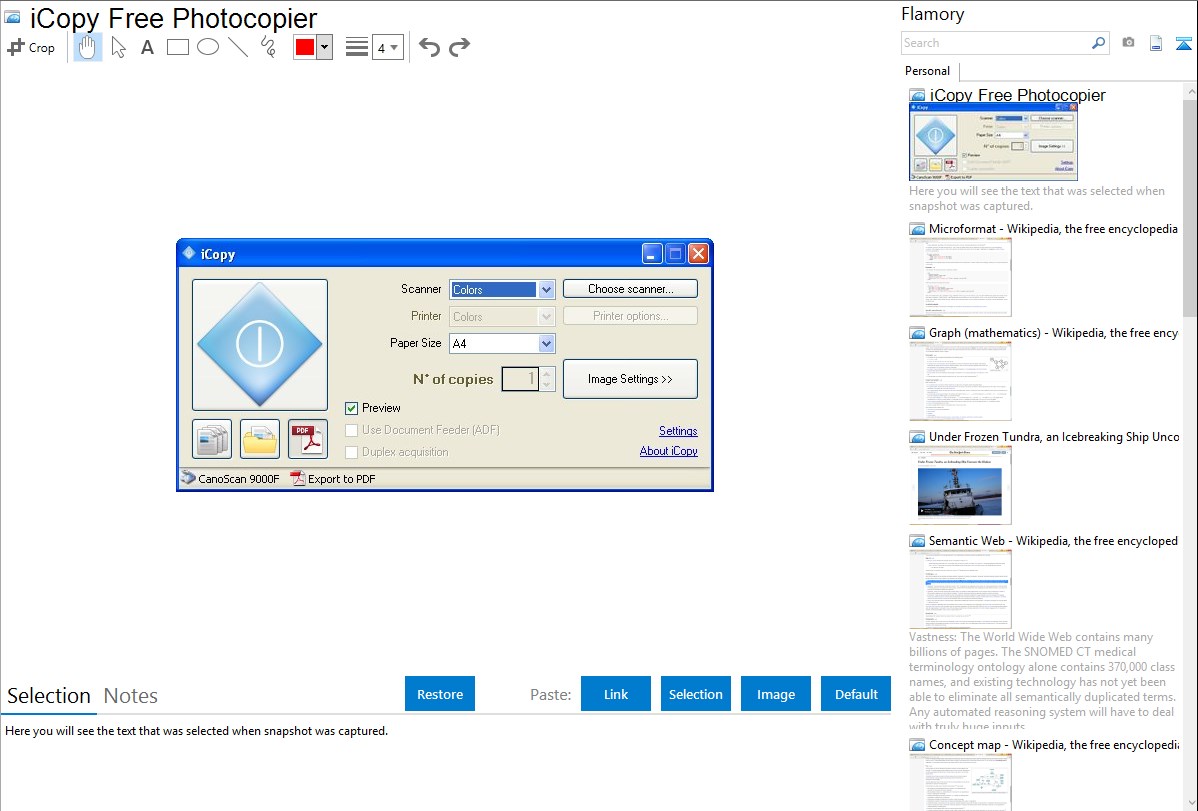Click CanoScan 9000F in the status bar

click(x=230, y=478)
